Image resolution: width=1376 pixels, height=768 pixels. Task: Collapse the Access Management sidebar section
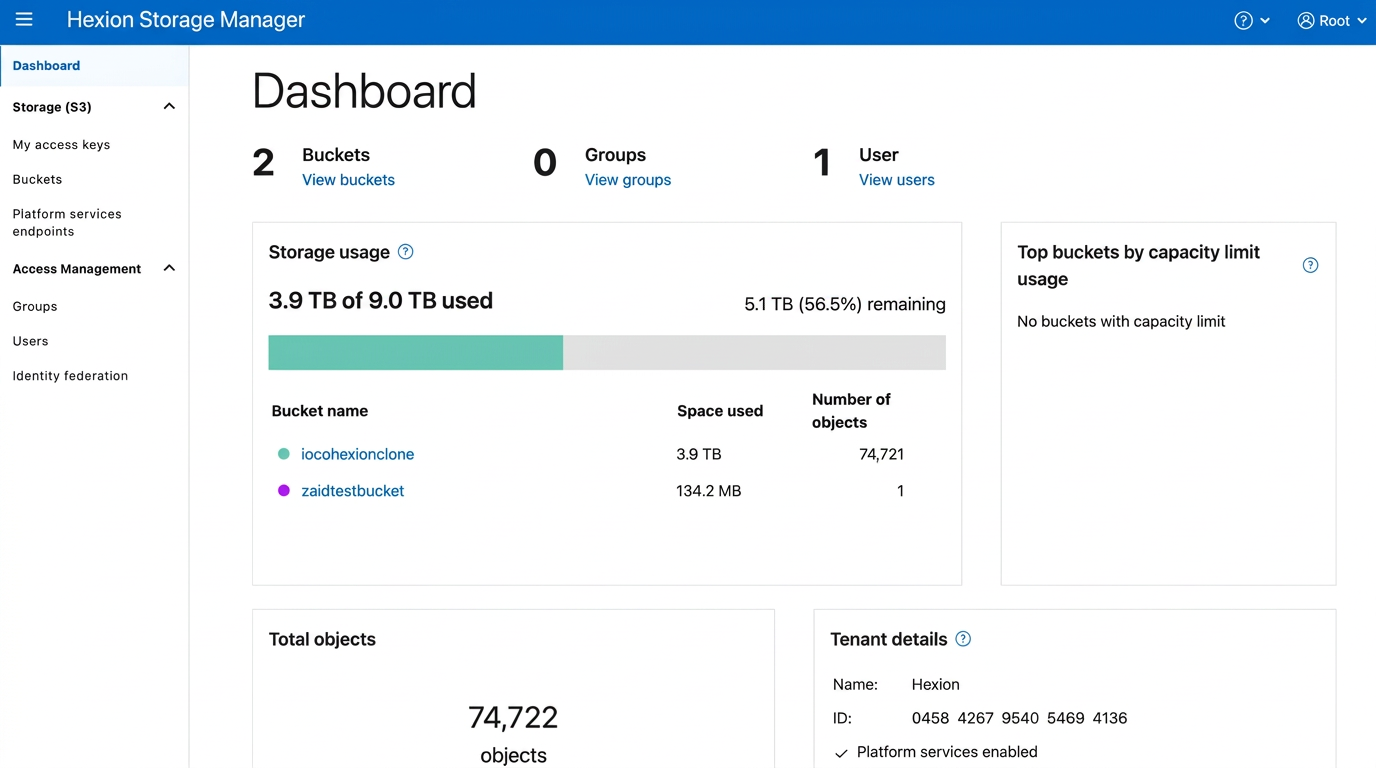point(169,269)
